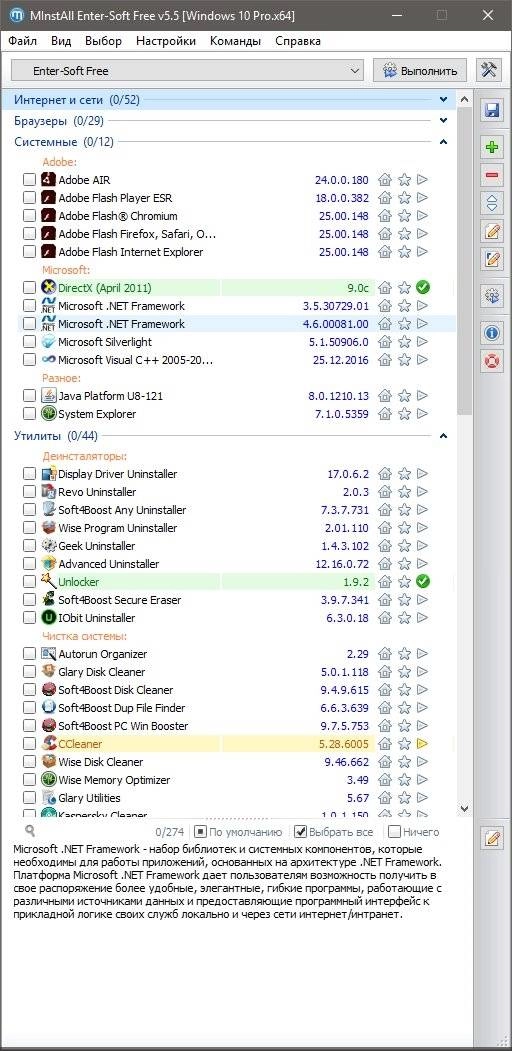Image resolution: width=512 pixels, height=1051 pixels.
Task: Check the CCleaner checkbox
Action: [x=29, y=743]
